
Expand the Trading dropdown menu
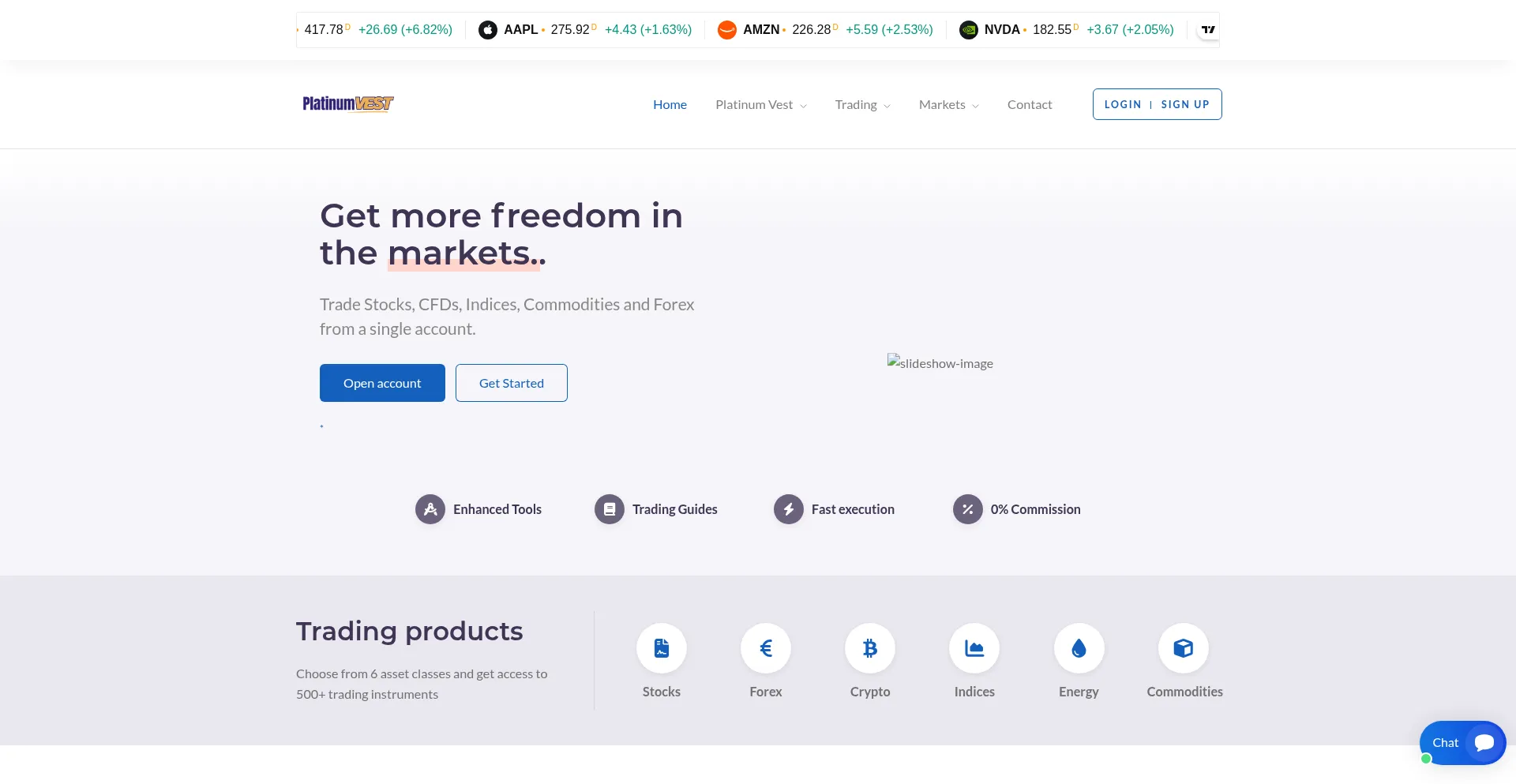pos(862,105)
